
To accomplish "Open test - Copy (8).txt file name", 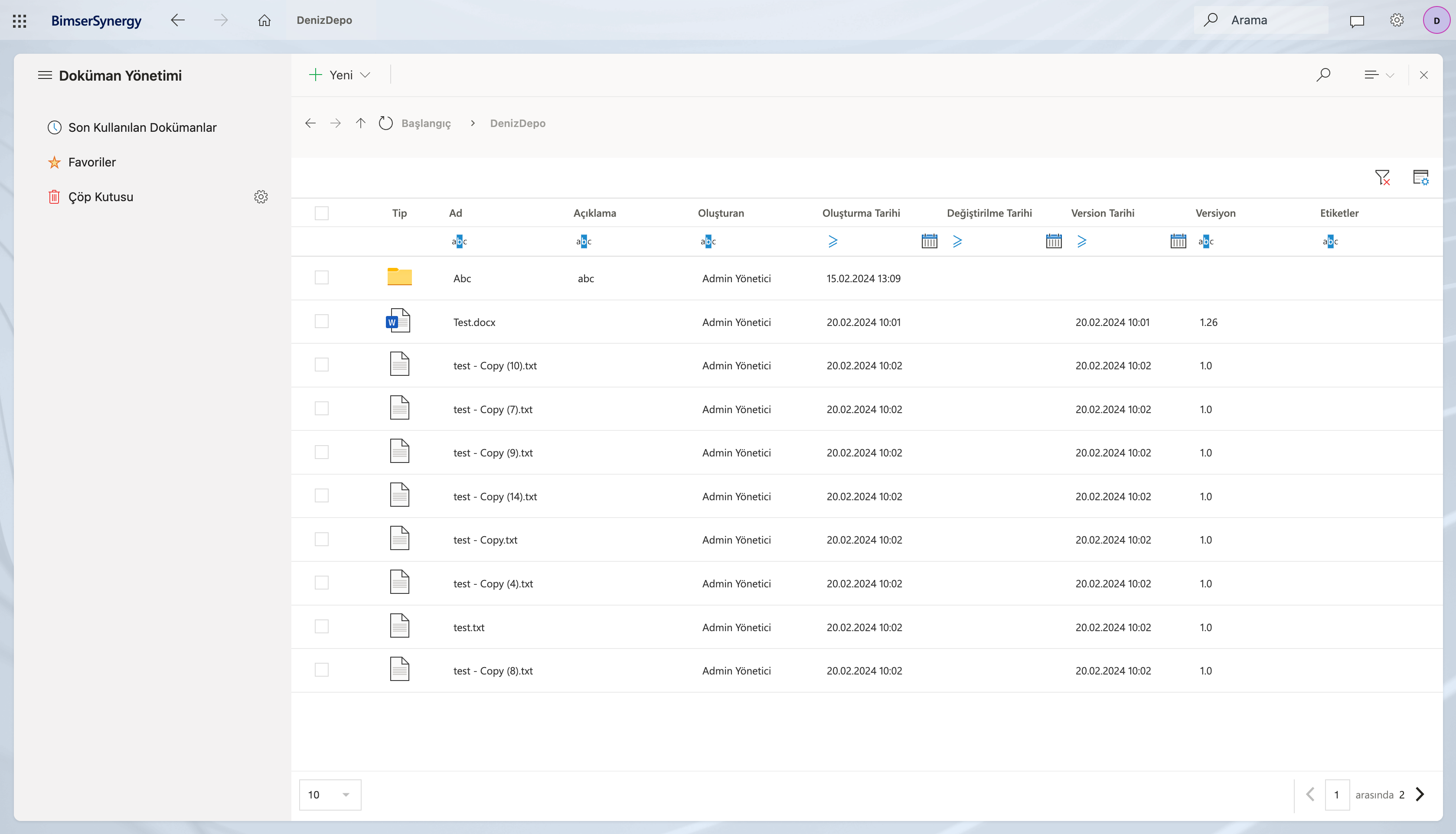I will point(493,671).
